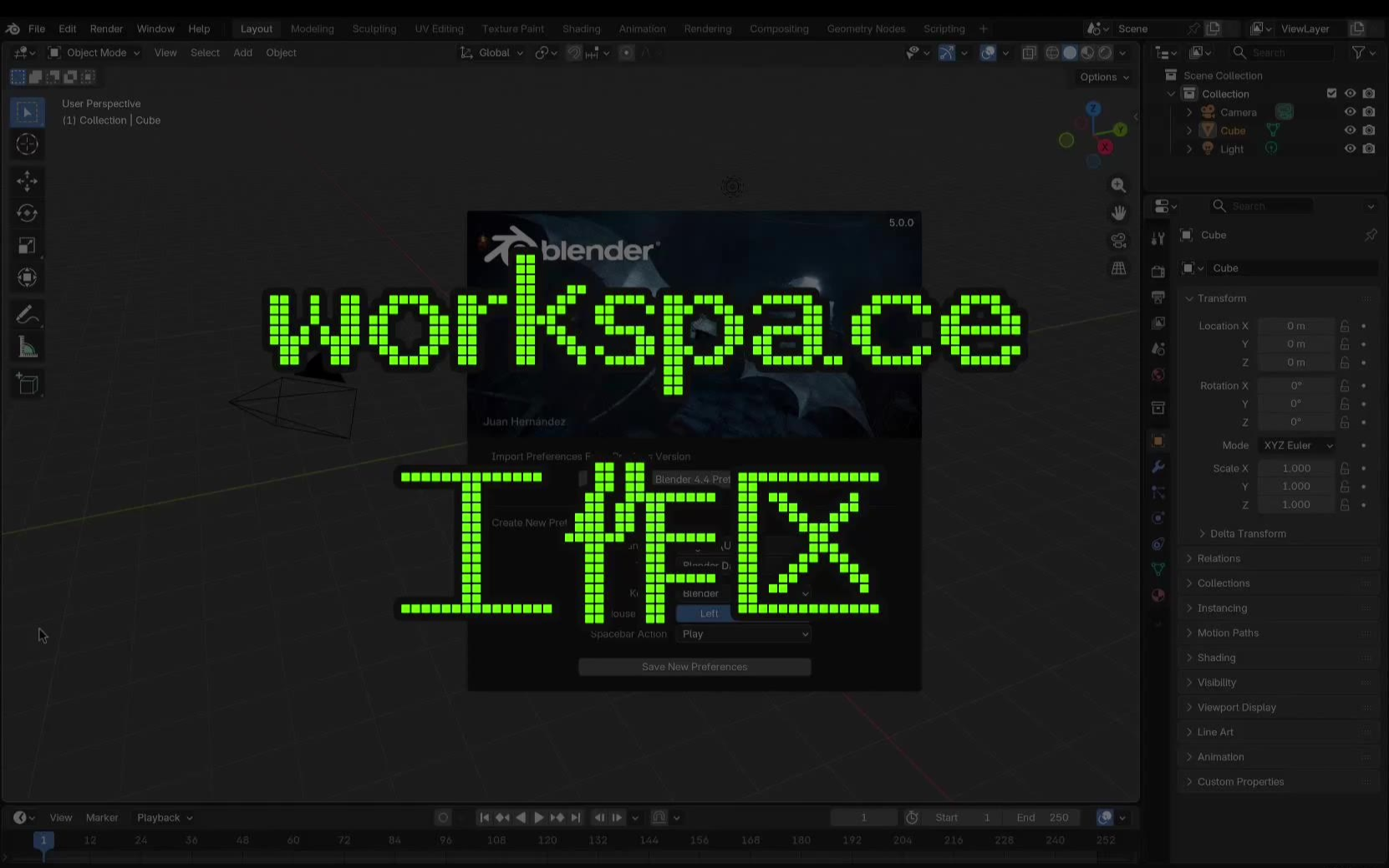Toggle viewport overlays display
Screen dimensions: 1389x868
988,53
